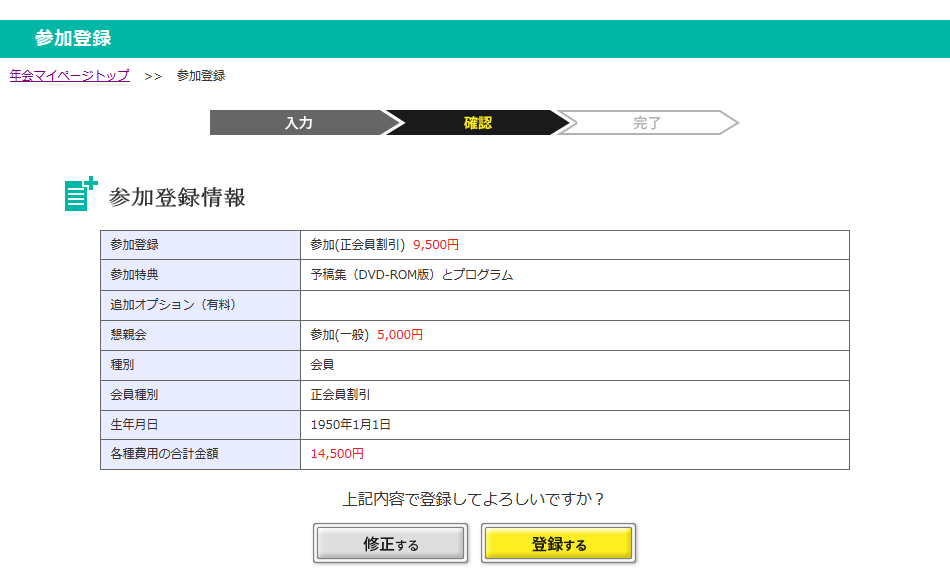Select the 入力 step in progress bar

pyautogui.click(x=298, y=123)
